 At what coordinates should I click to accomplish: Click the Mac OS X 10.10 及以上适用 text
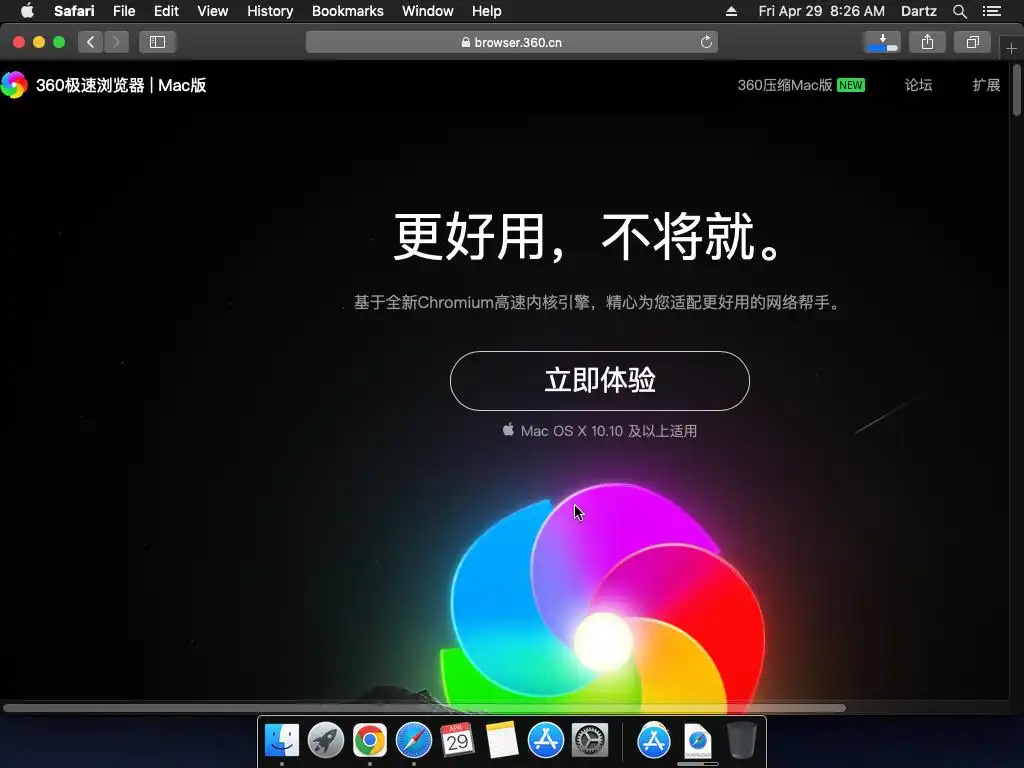coord(609,431)
